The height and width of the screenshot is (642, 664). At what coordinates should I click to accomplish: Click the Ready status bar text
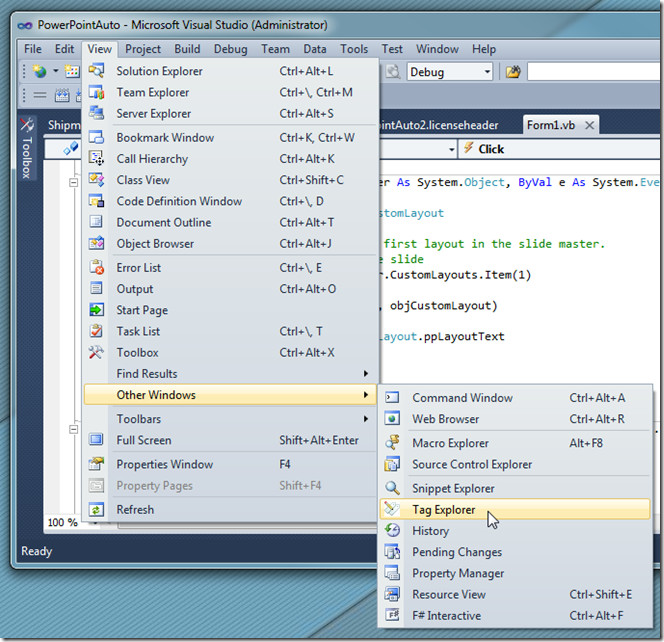[x=36, y=551]
